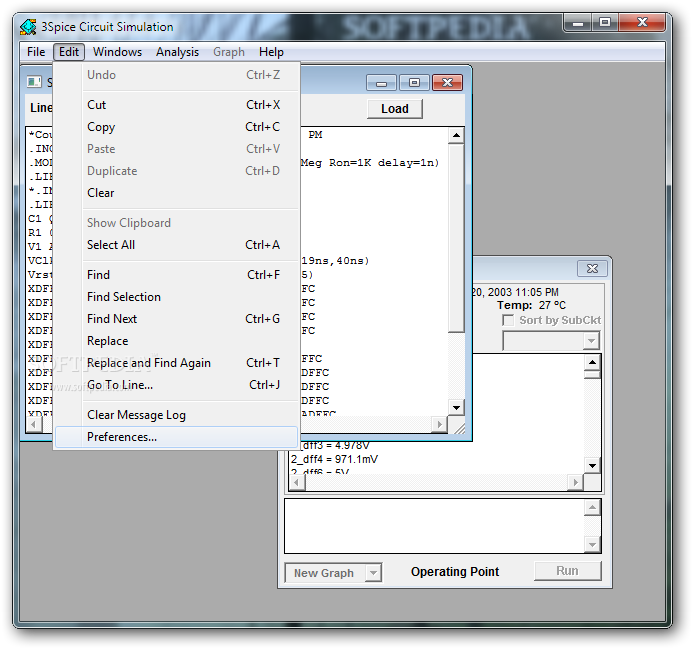This screenshot has width=693, height=649.
Task: Minimize the netlist child window
Action: [x=381, y=83]
